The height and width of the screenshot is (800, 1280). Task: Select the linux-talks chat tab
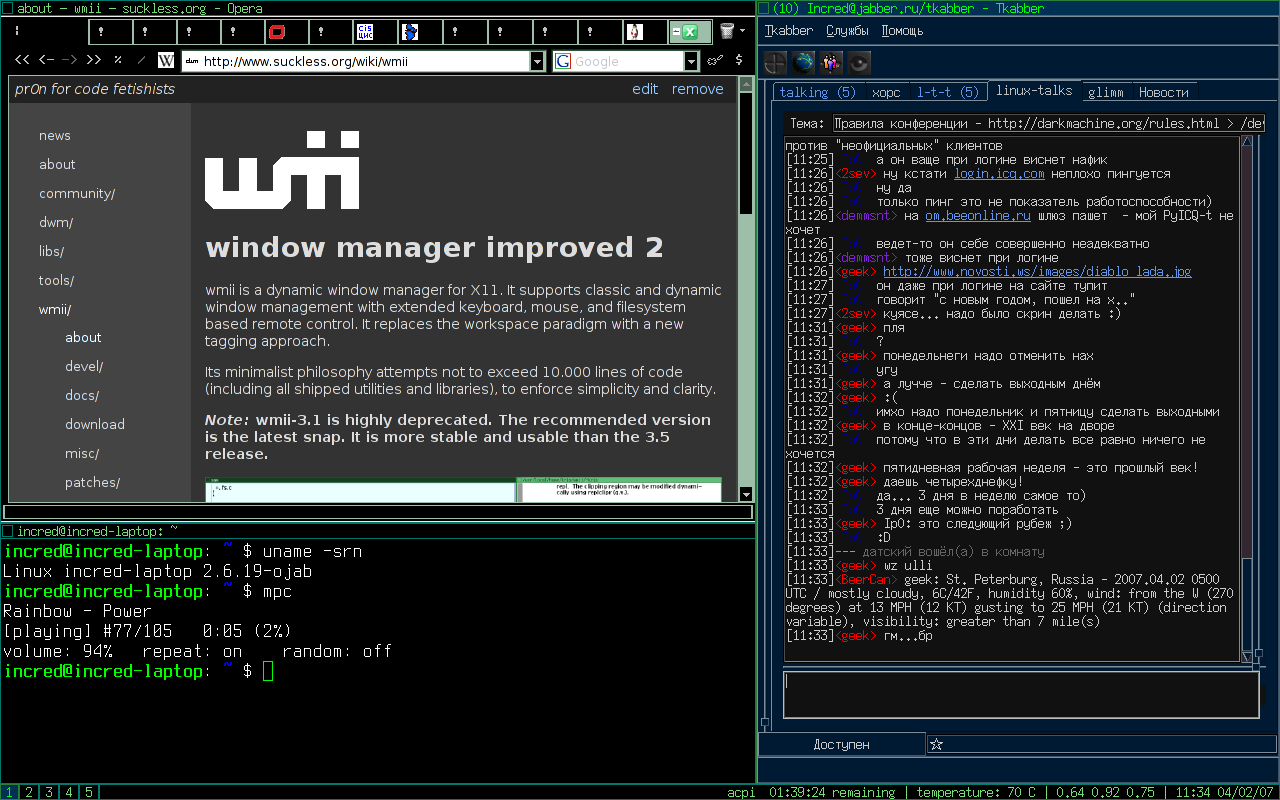pyautogui.click(x=1034, y=90)
